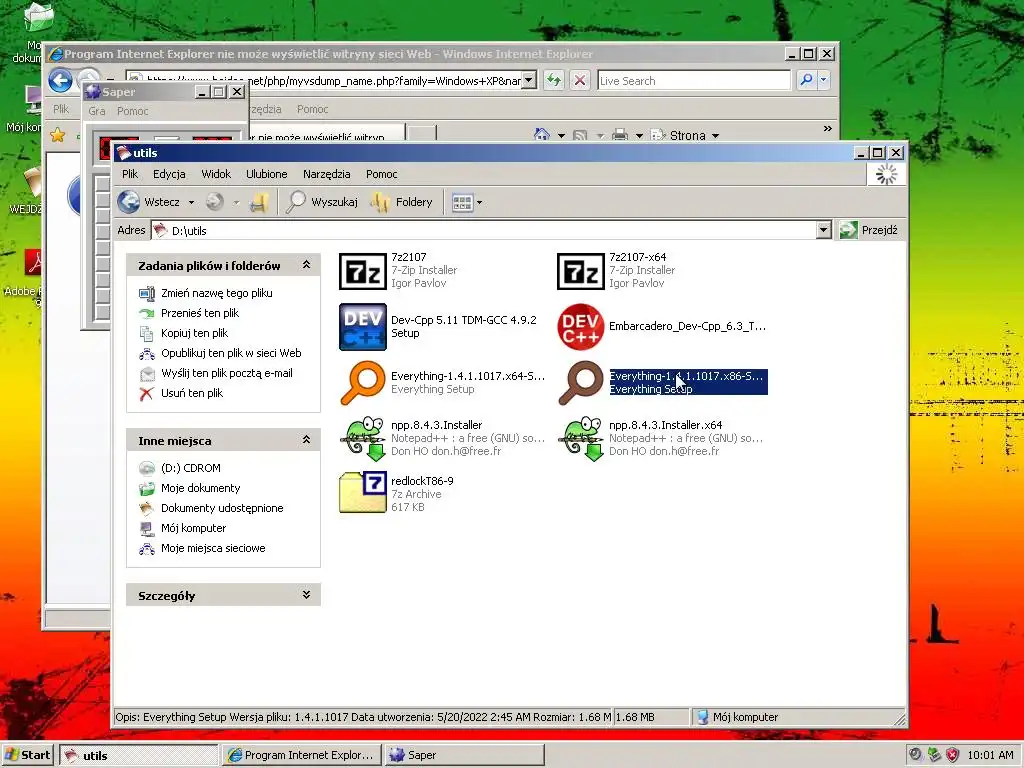Click the IE print icon
This screenshot has height=768, width=1024.
click(620, 135)
